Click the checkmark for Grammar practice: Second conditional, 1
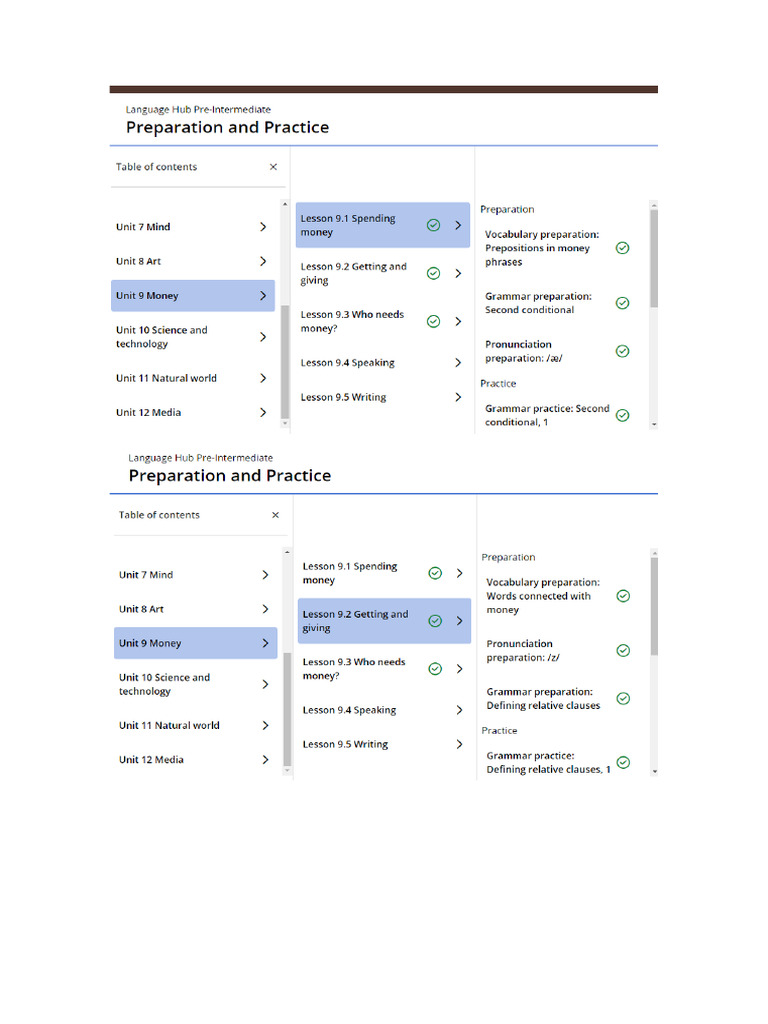The height and width of the screenshot is (1024, 768). tap(622, 415)
